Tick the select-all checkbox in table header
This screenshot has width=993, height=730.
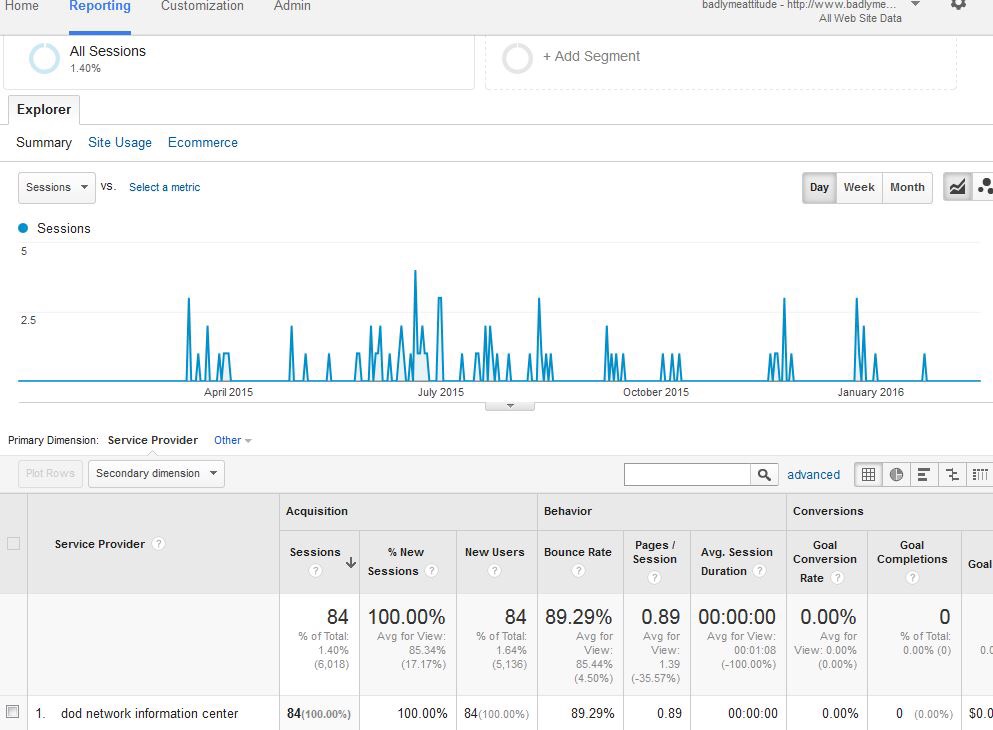(13, 544)
